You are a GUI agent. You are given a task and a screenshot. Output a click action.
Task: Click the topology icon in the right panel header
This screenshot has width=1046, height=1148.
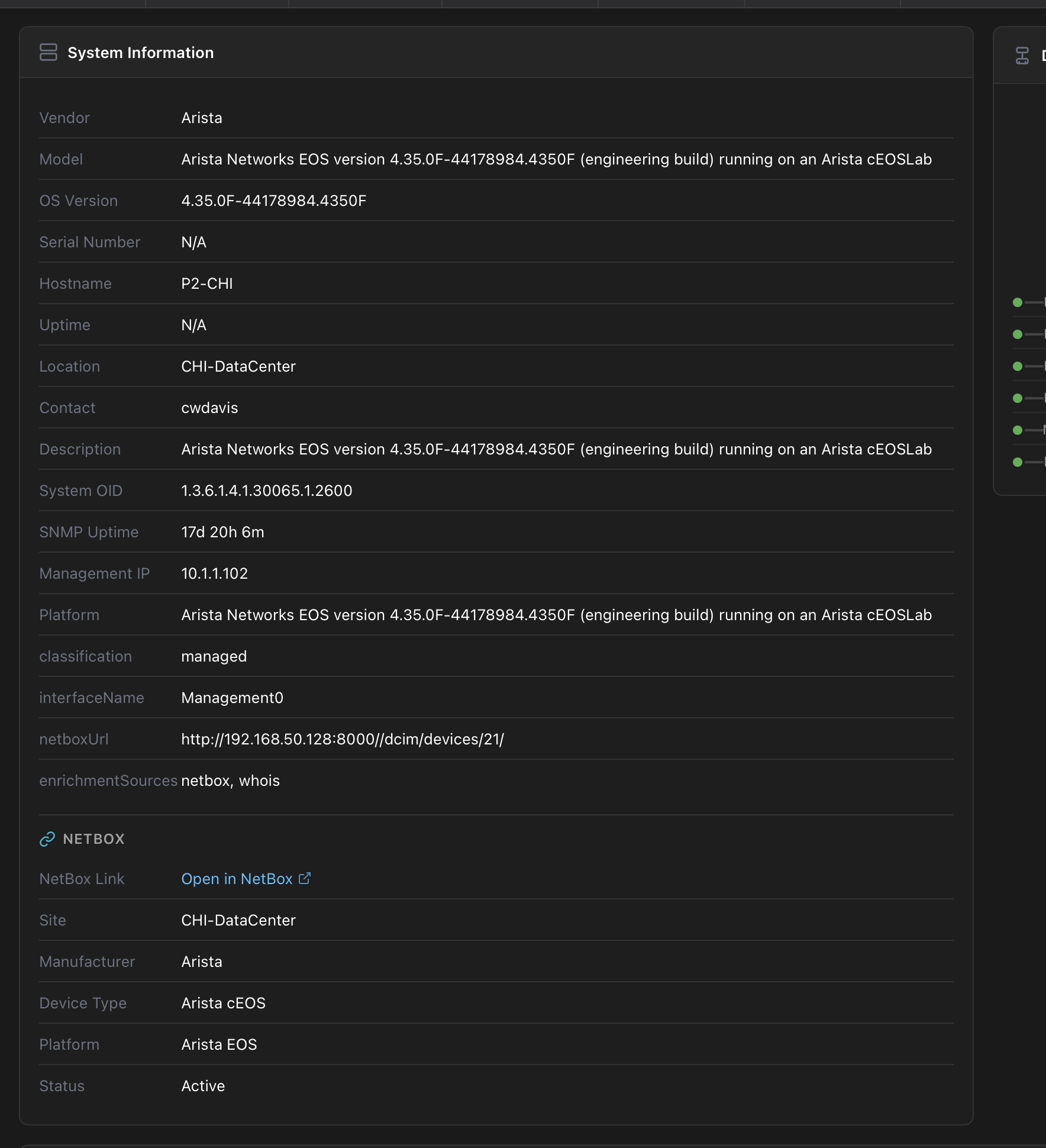[x=1022, y=55]
